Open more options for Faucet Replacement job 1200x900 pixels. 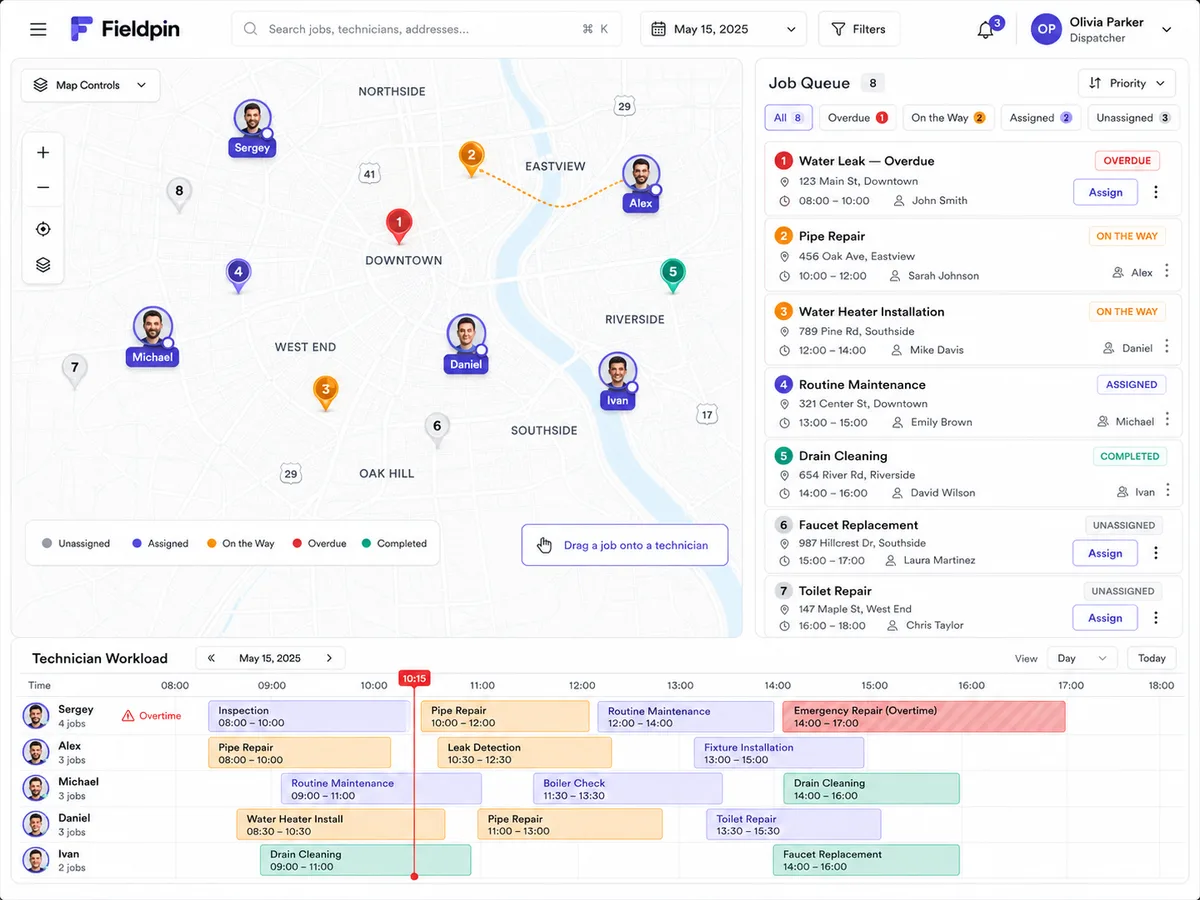(x=1156, y=553)
